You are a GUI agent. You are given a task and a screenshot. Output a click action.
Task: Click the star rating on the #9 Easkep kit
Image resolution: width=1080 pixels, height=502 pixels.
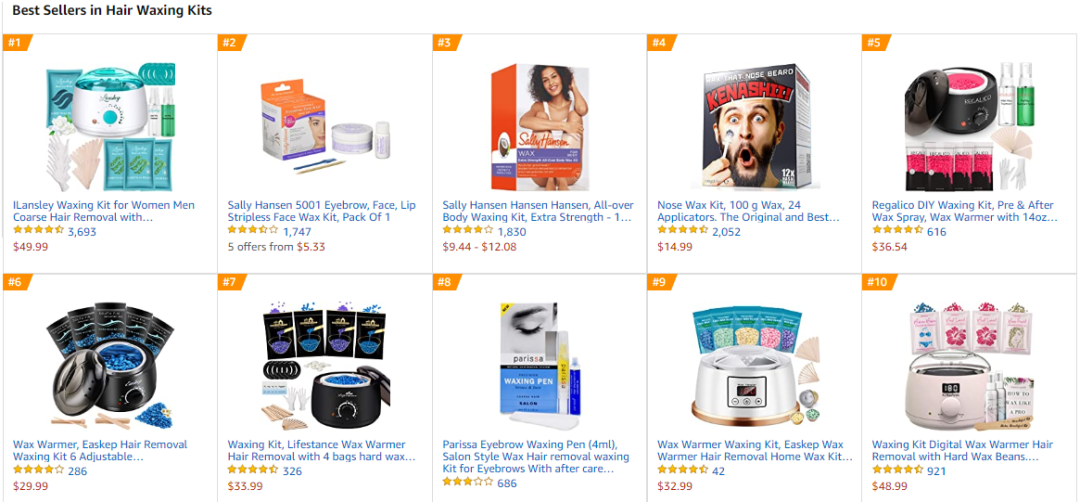[x=683, y=470]
